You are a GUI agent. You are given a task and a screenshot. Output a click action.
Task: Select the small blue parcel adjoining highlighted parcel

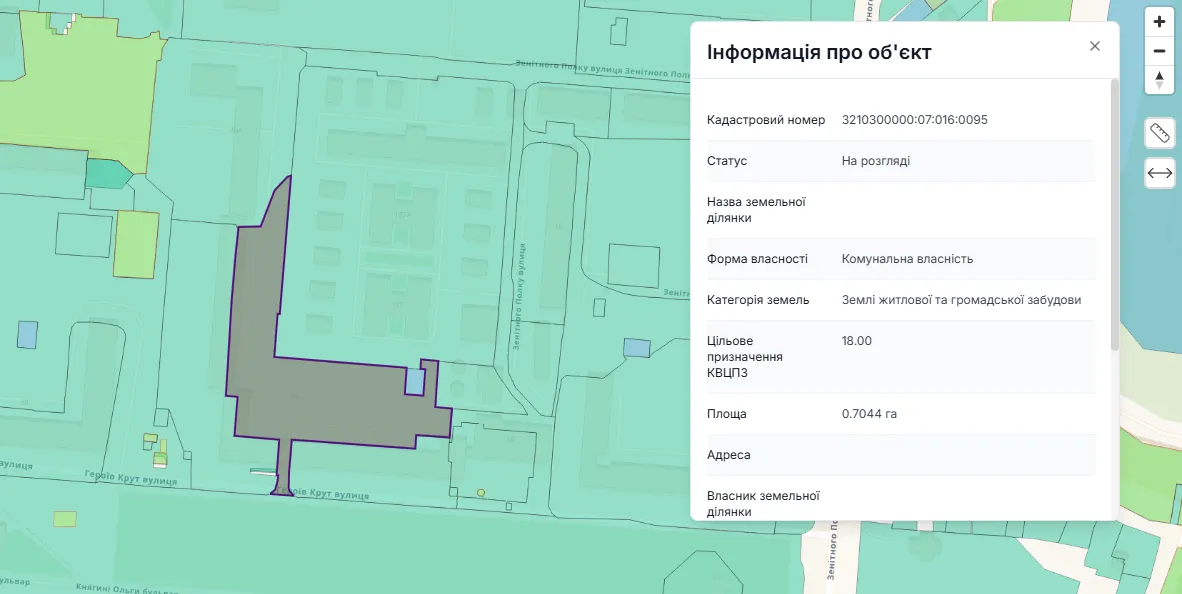coord(415,381)
